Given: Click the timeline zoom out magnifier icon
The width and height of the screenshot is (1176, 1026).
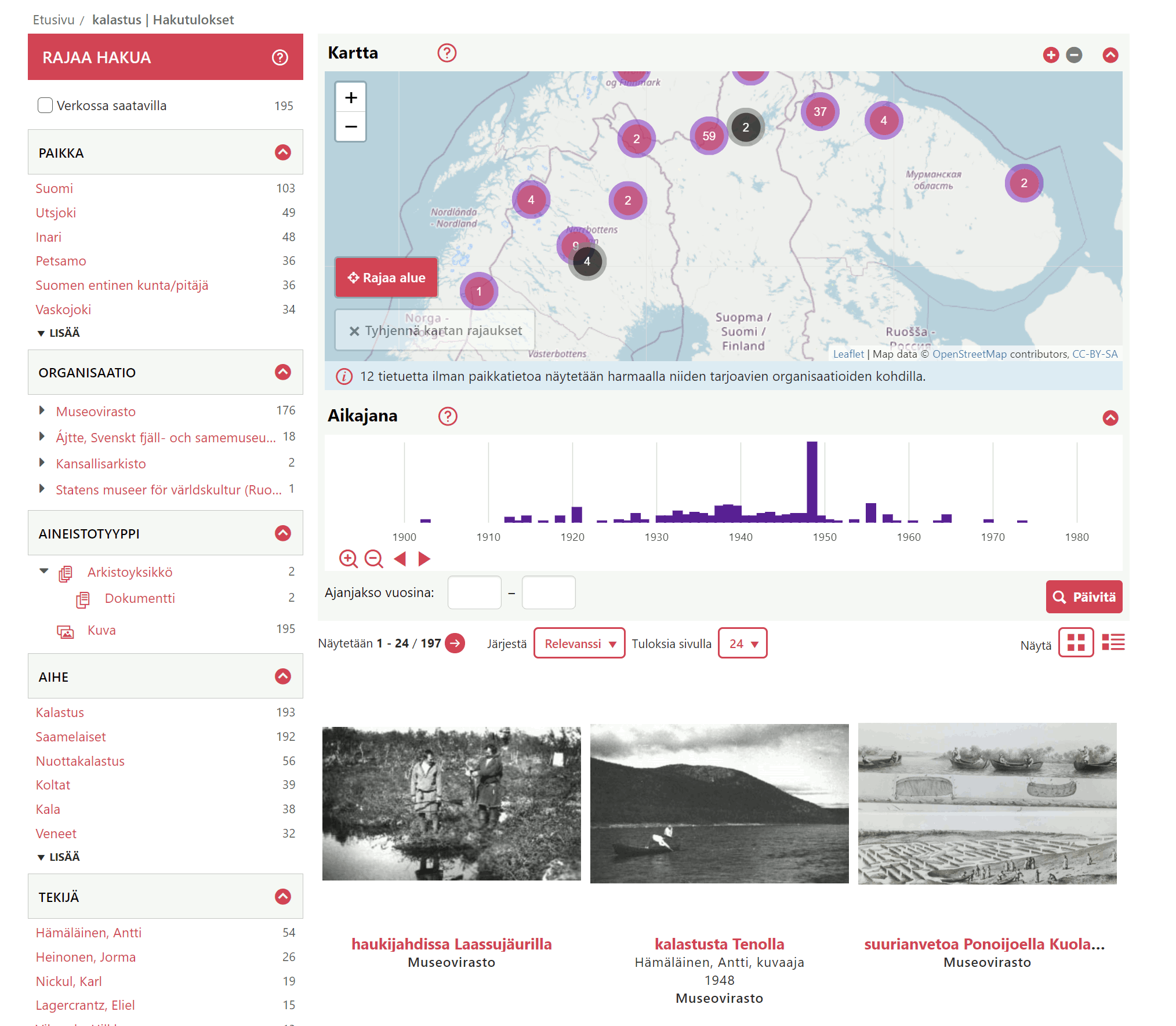Looking at the screenshot, I should 373,558.
